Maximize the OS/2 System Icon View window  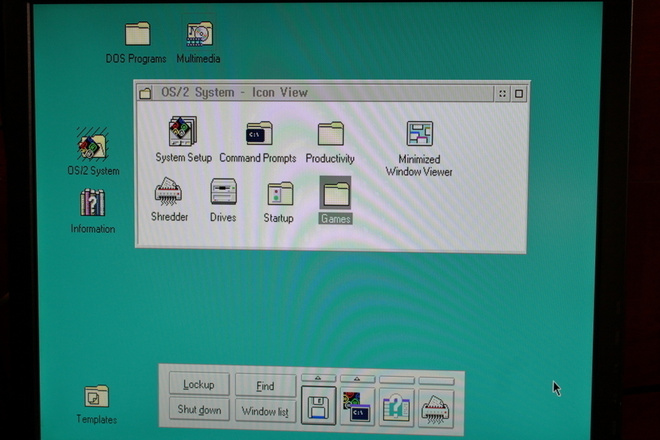(519, 93)
